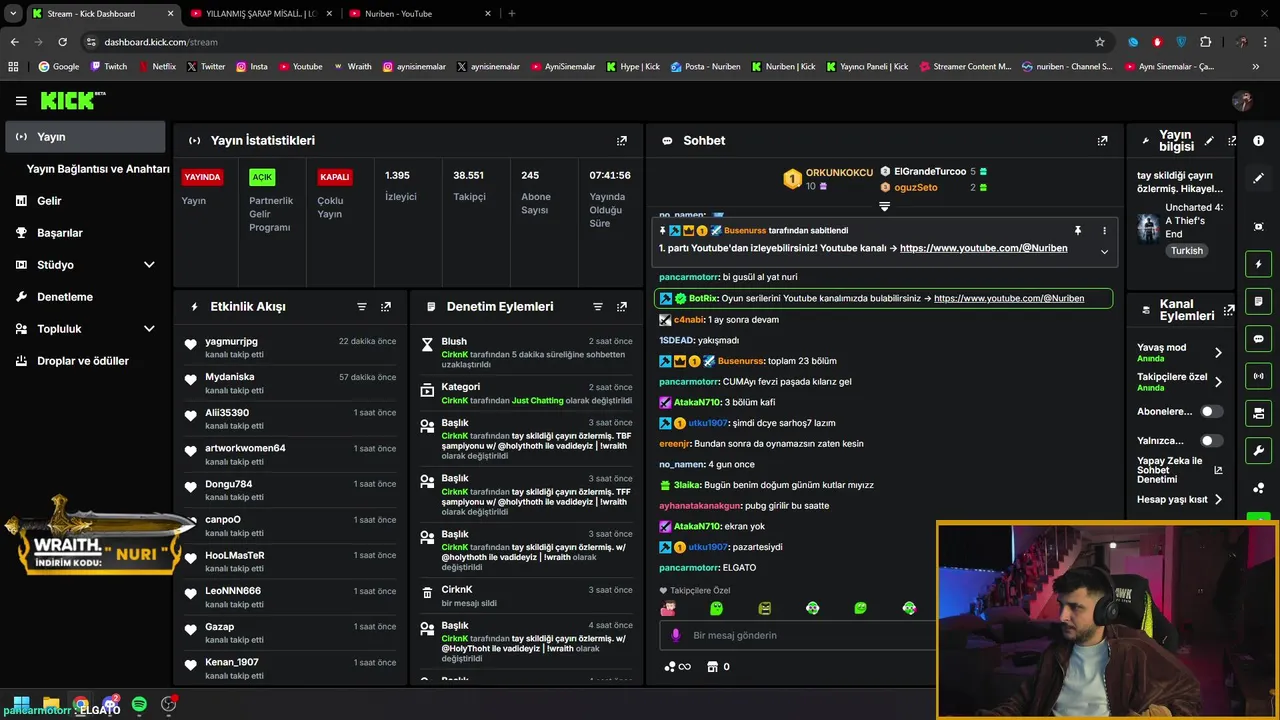Reload the browser page
Screen dimensions: 1280x720
[x=62, y=42]
